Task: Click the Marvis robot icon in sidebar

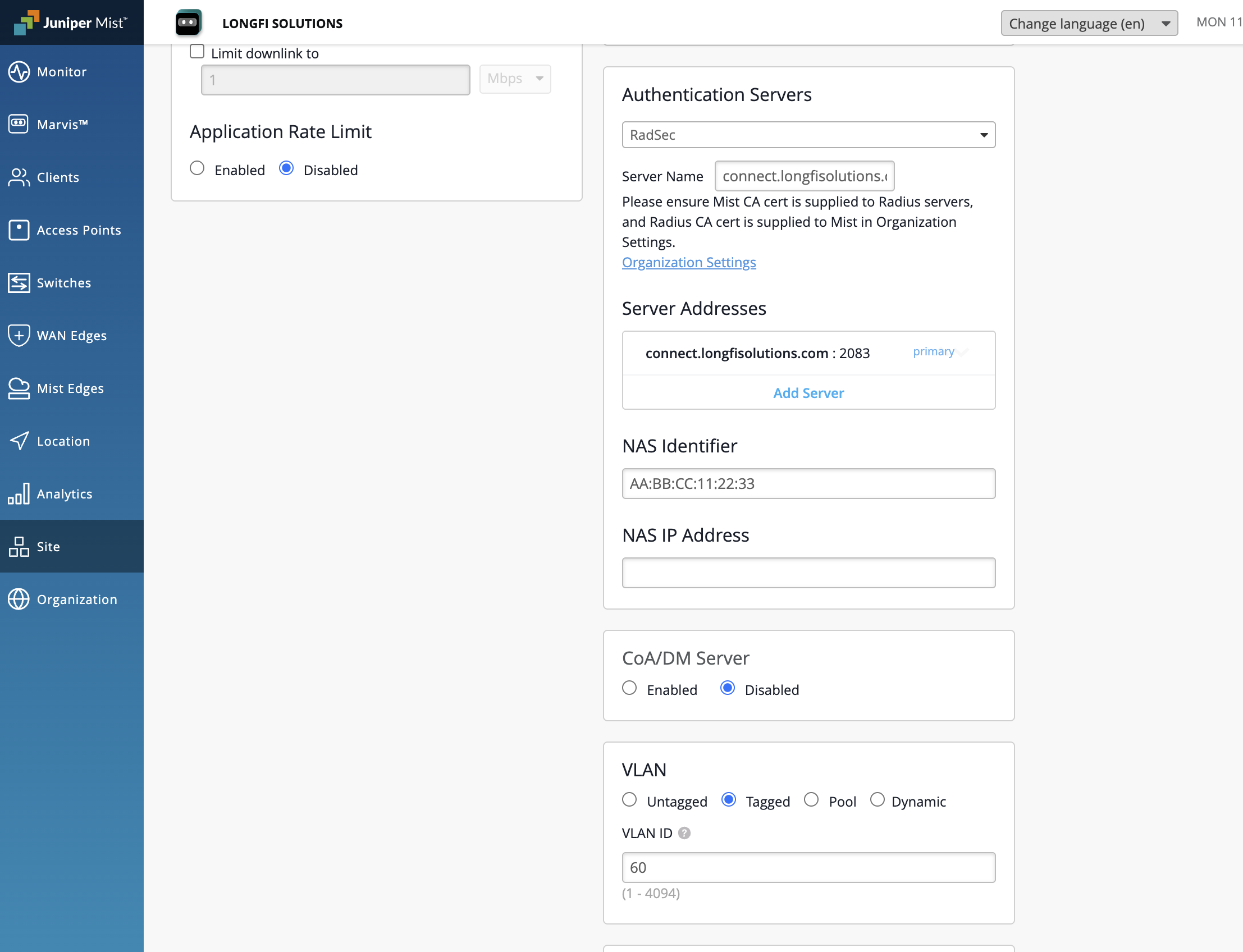Action: pos(19,124)
